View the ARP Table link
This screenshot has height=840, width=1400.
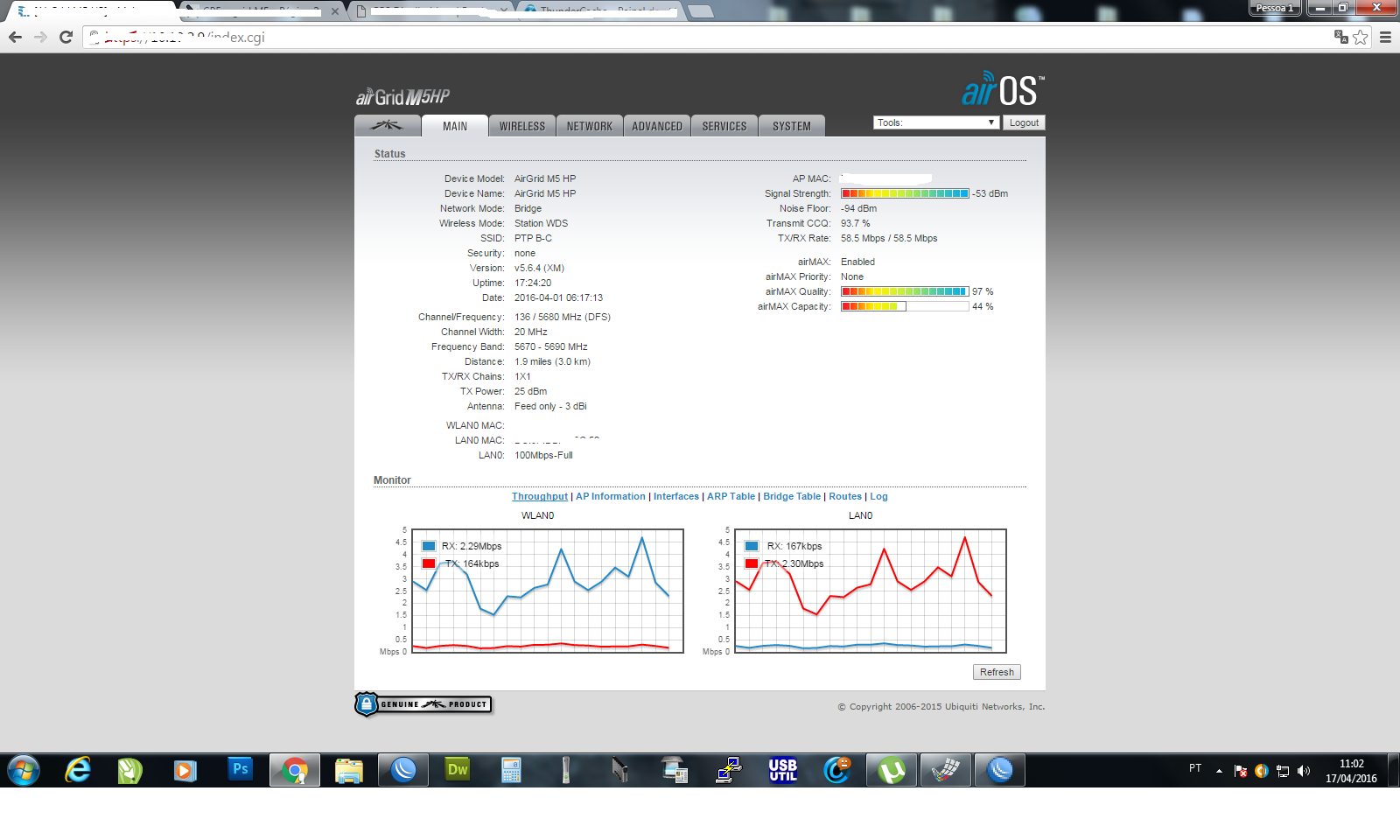click(x=731, y=496)
